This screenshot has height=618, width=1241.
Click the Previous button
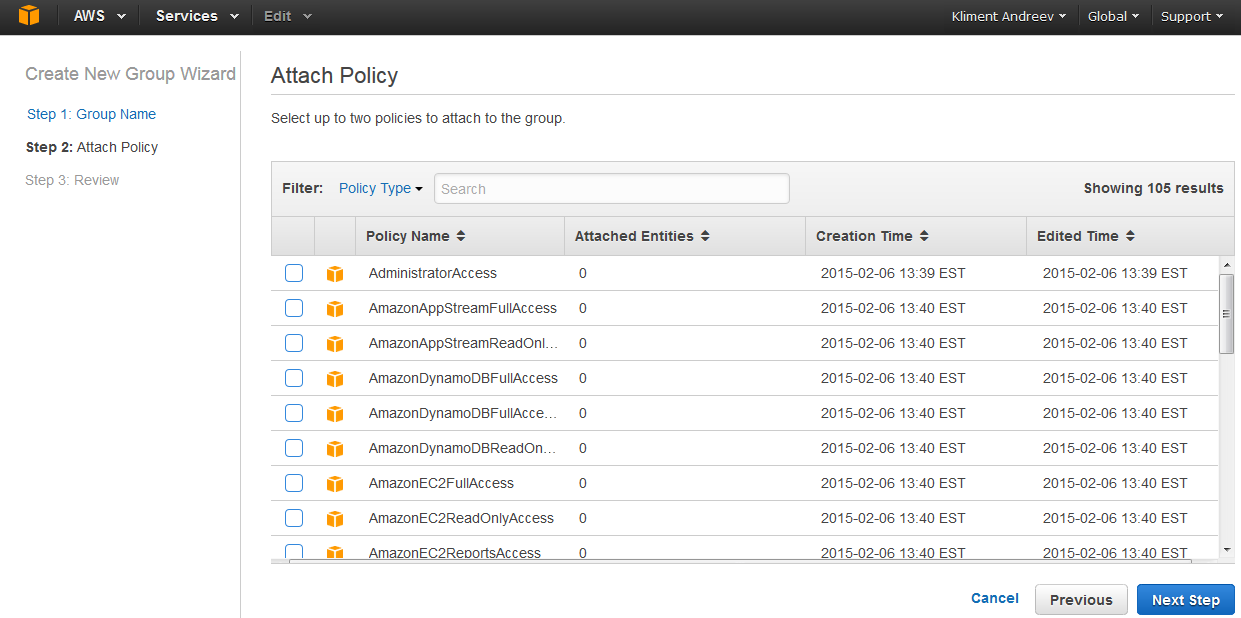pyautogui.click(x=1081, y=600)
